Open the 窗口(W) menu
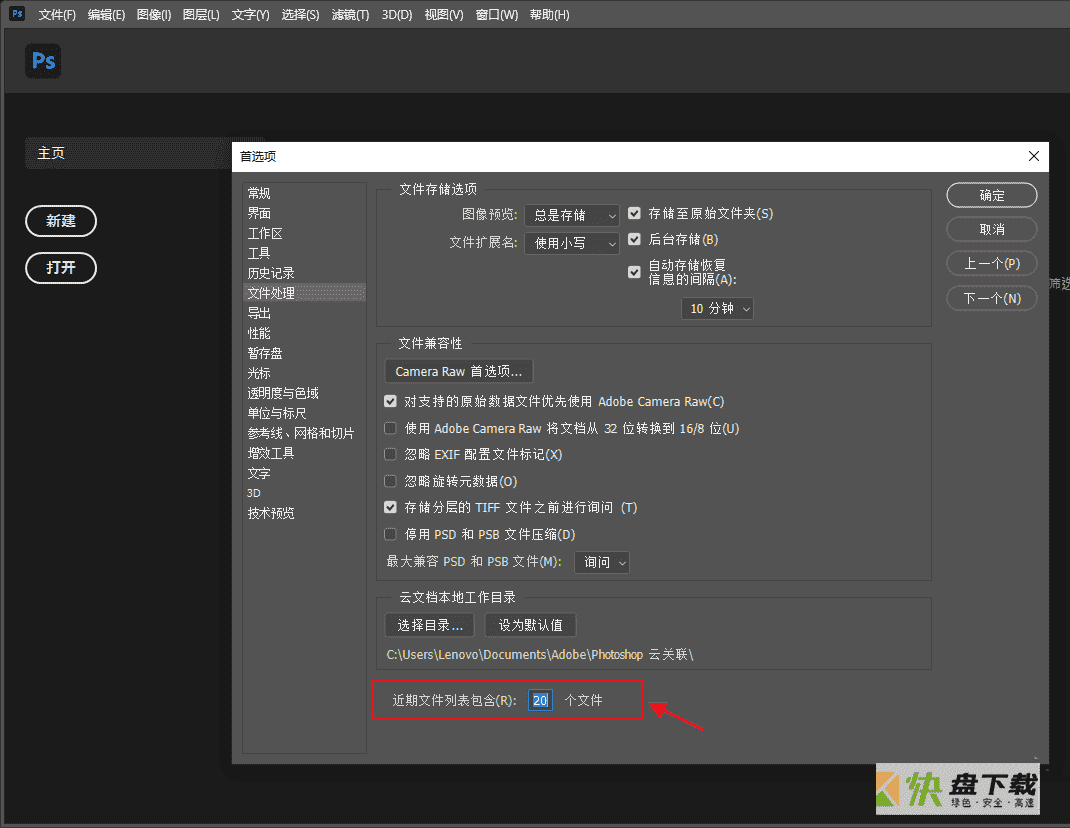1070x828 pixels. click(497, 14)
